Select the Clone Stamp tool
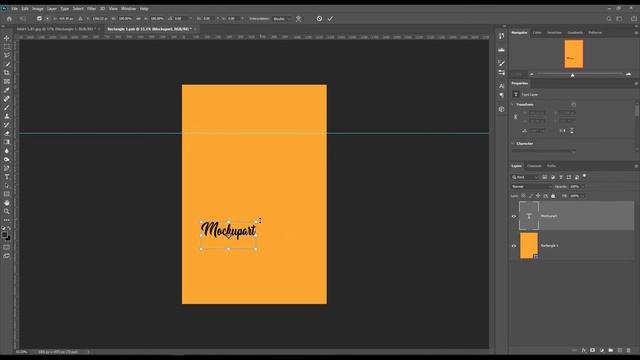 click(x=7, y=116)
